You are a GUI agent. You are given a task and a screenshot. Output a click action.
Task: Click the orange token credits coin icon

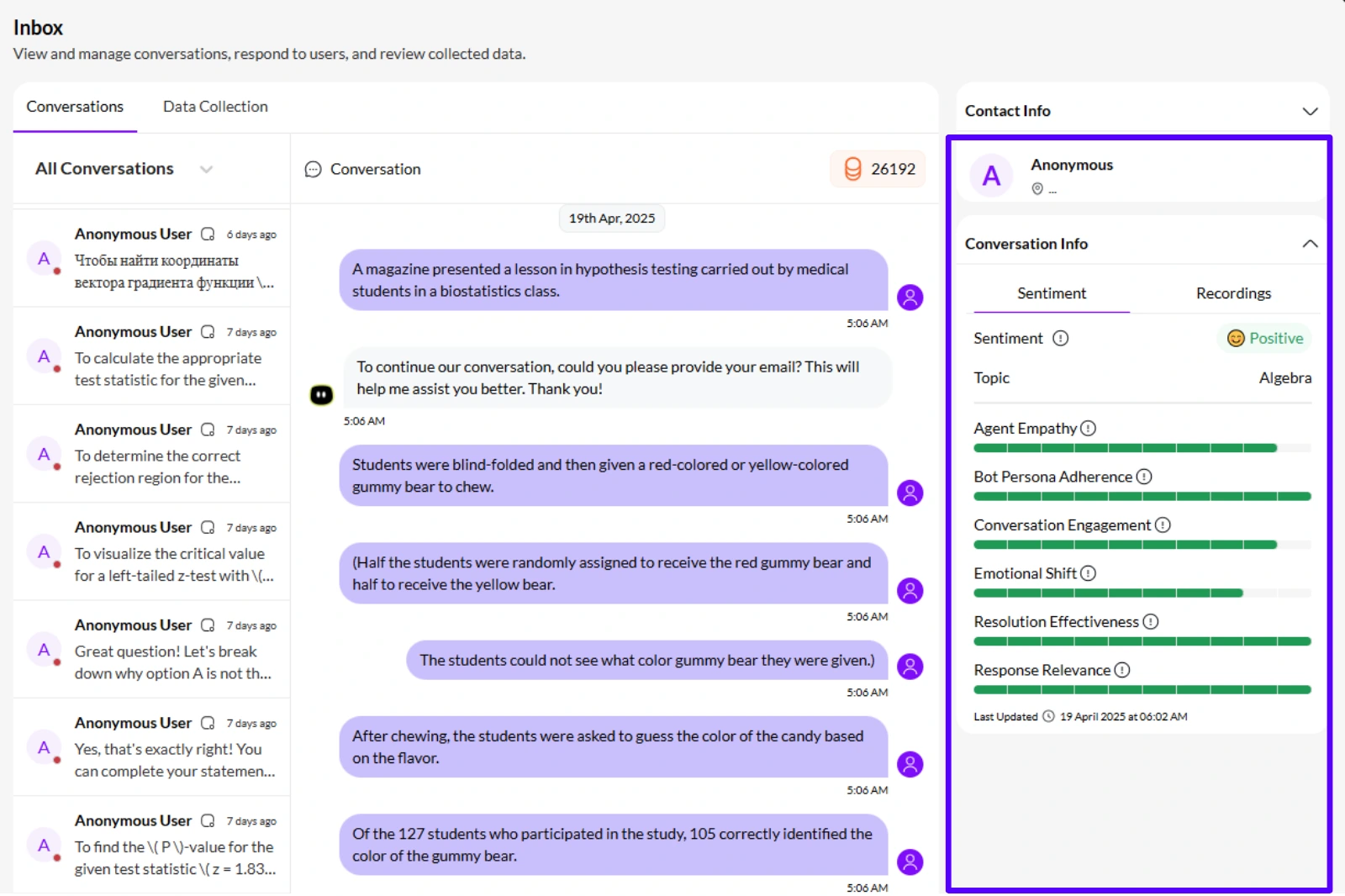(x=852, y=169)
